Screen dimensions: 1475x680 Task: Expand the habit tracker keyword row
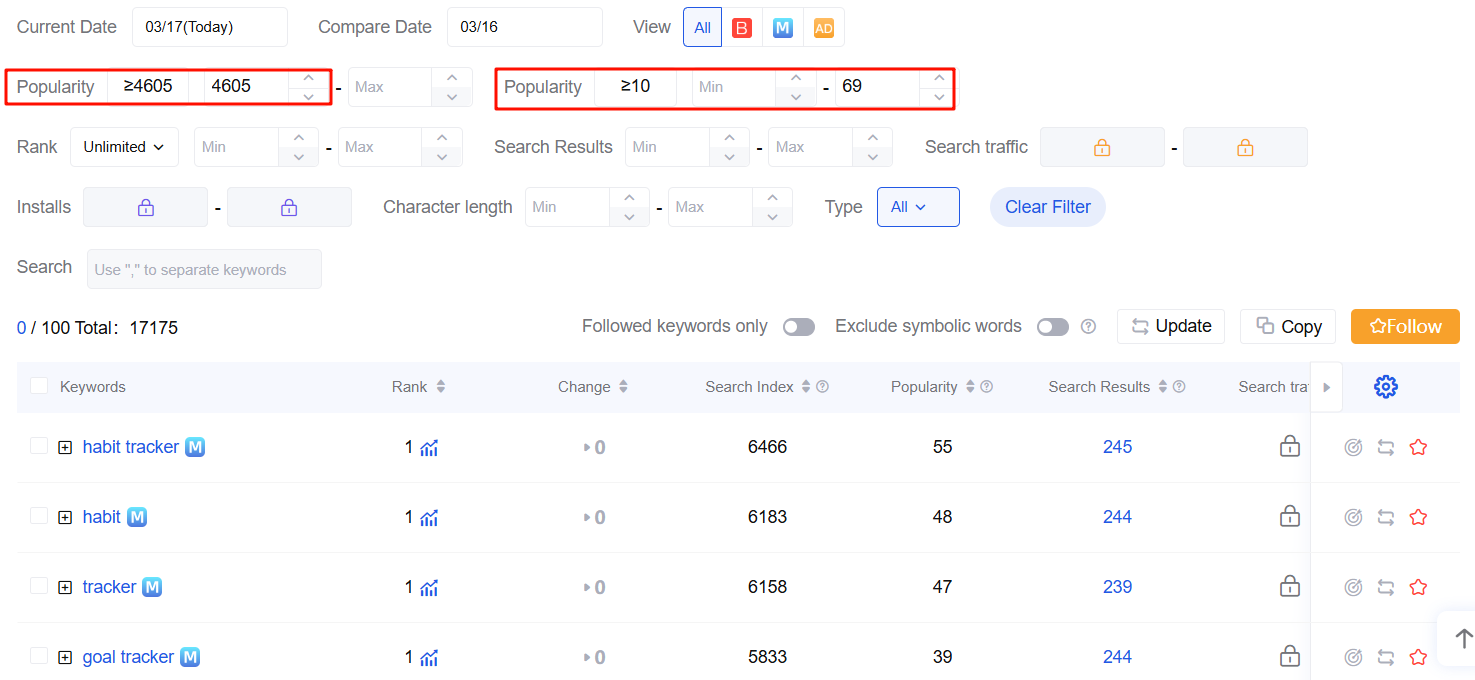click(x=65, y=448)
